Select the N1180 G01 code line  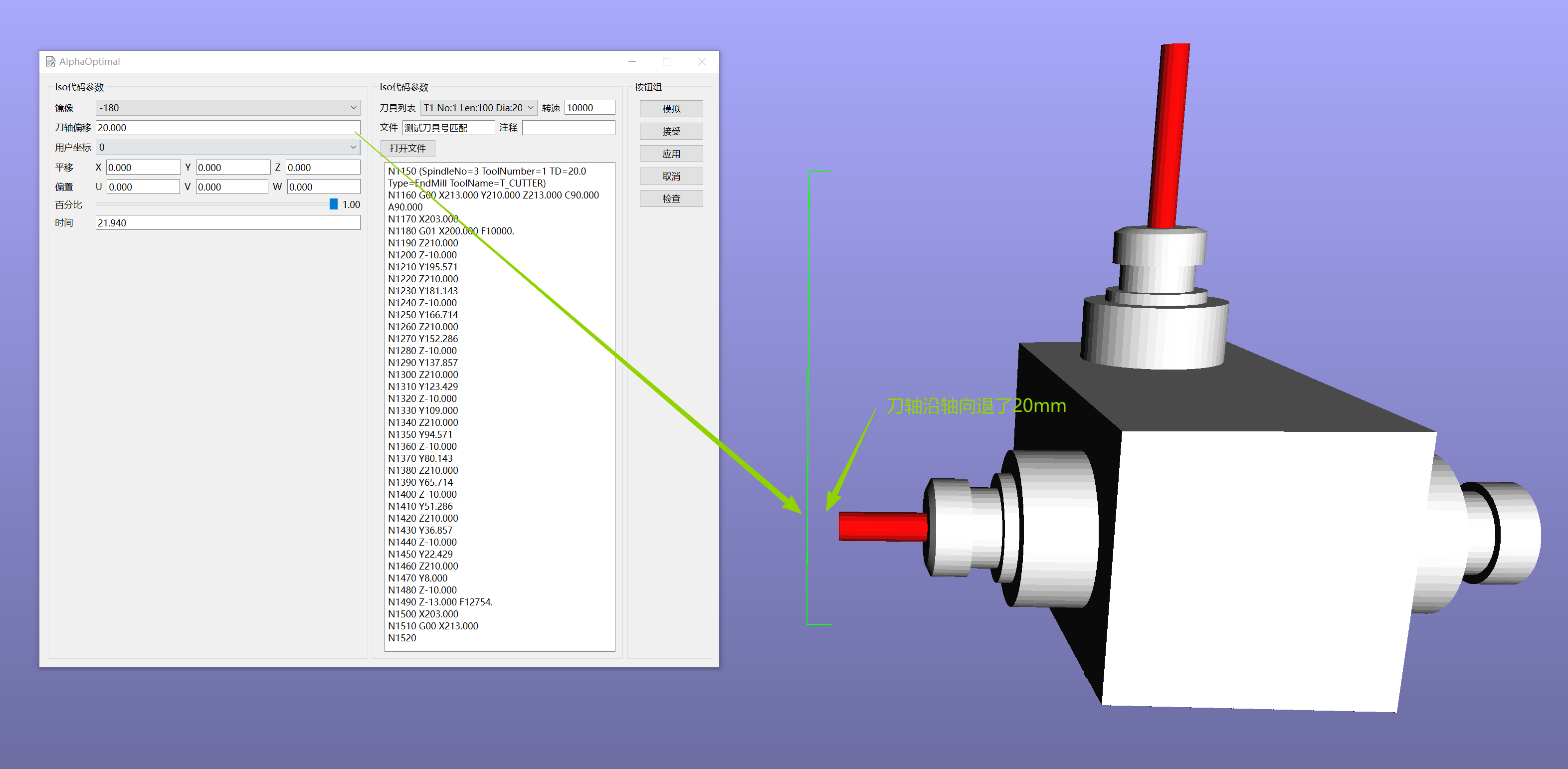pyautogui.click(x=450, y=231)
